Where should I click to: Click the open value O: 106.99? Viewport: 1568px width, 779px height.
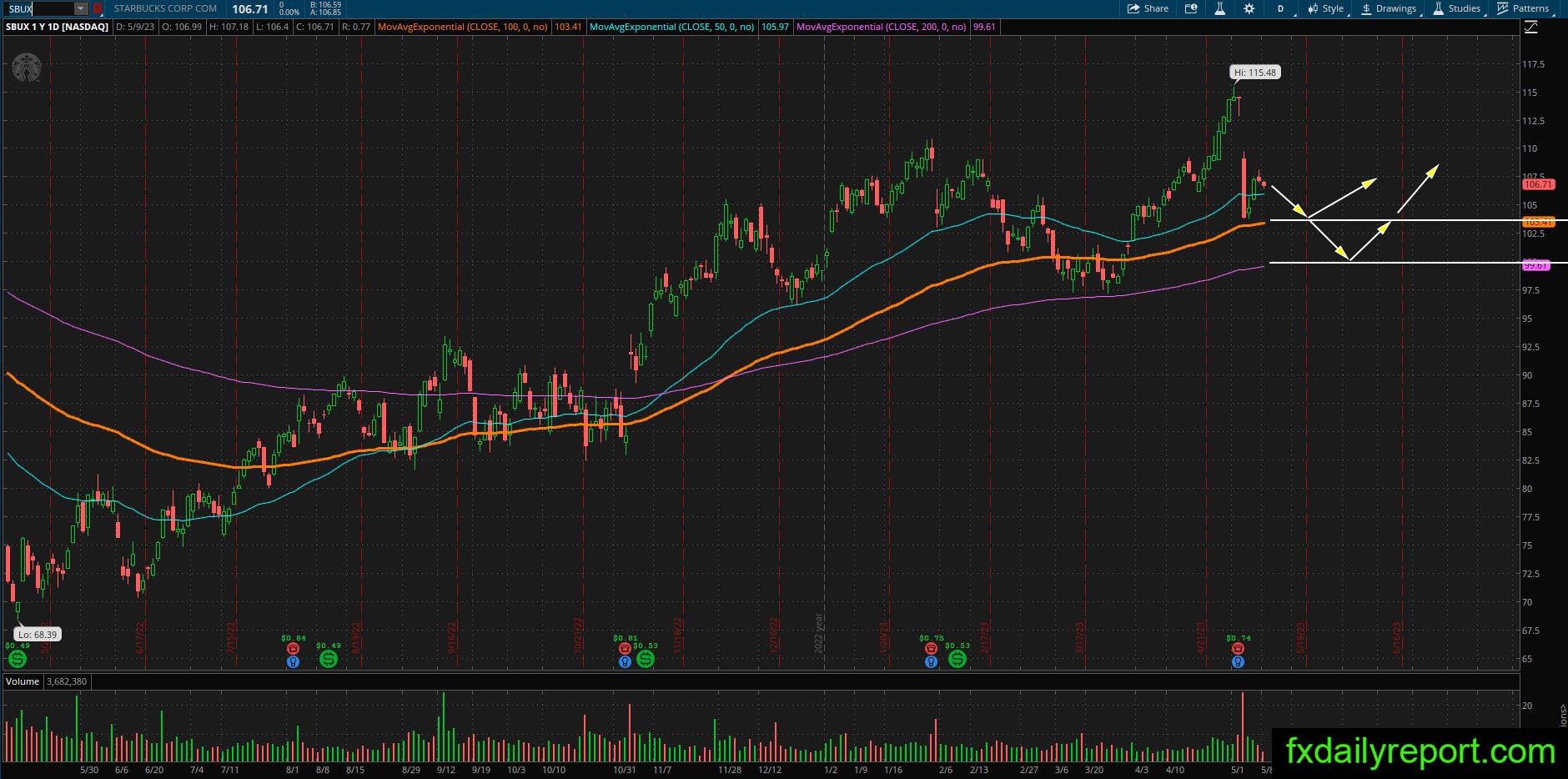click(x=182, y=27)
